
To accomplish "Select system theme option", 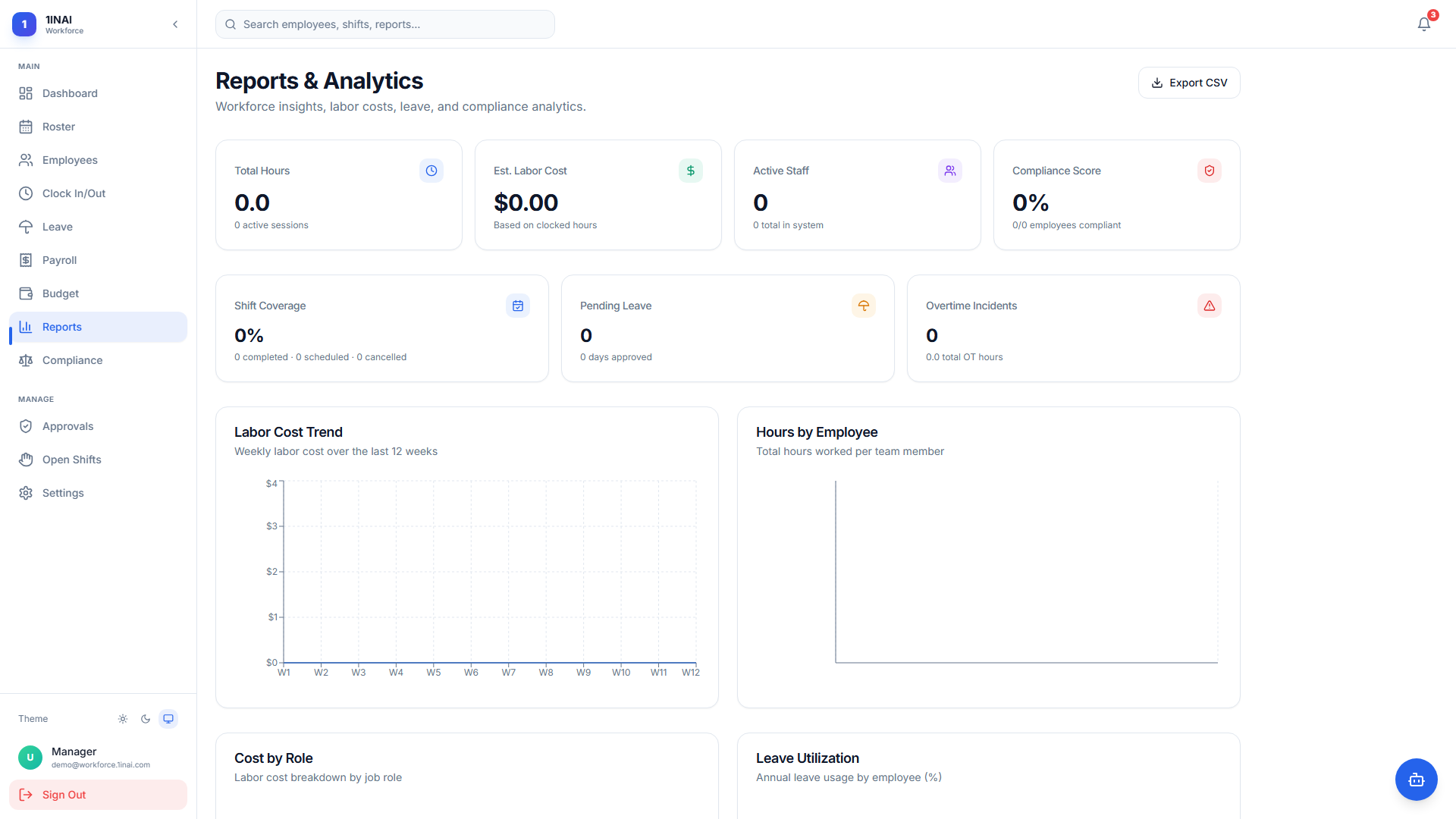I will point(168,719).
